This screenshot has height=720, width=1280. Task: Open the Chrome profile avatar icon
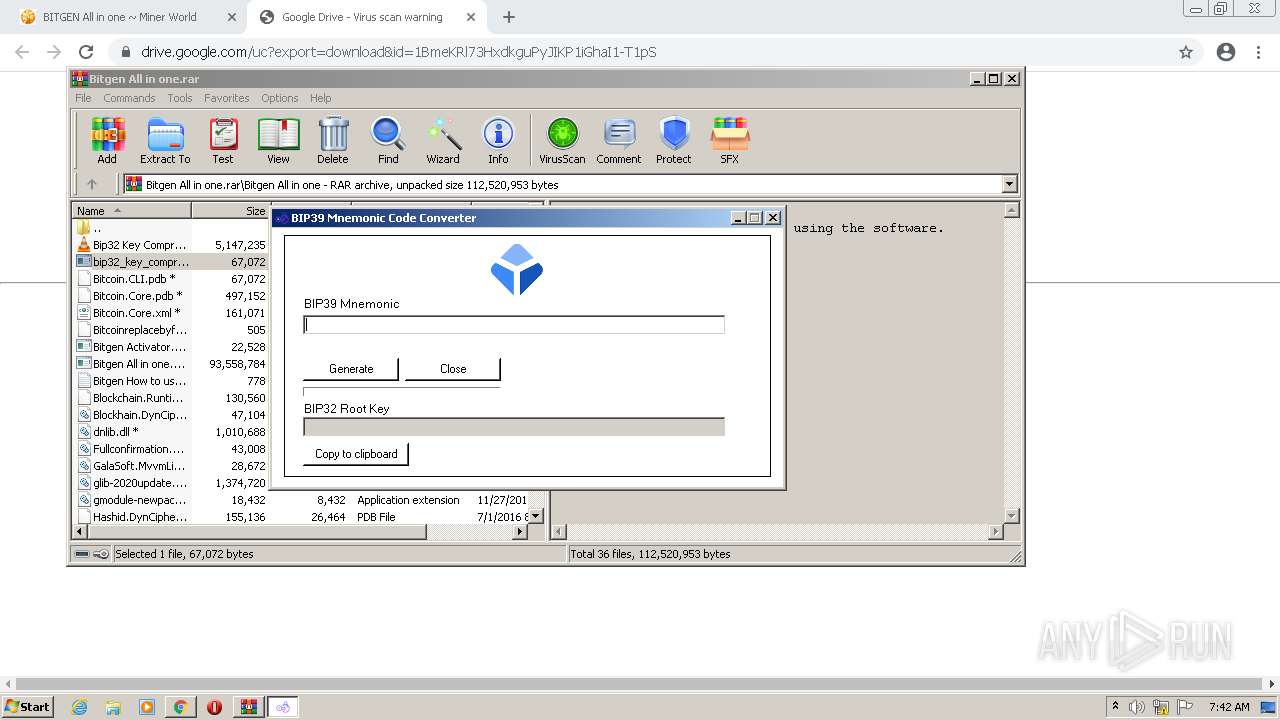[1226, 52]
